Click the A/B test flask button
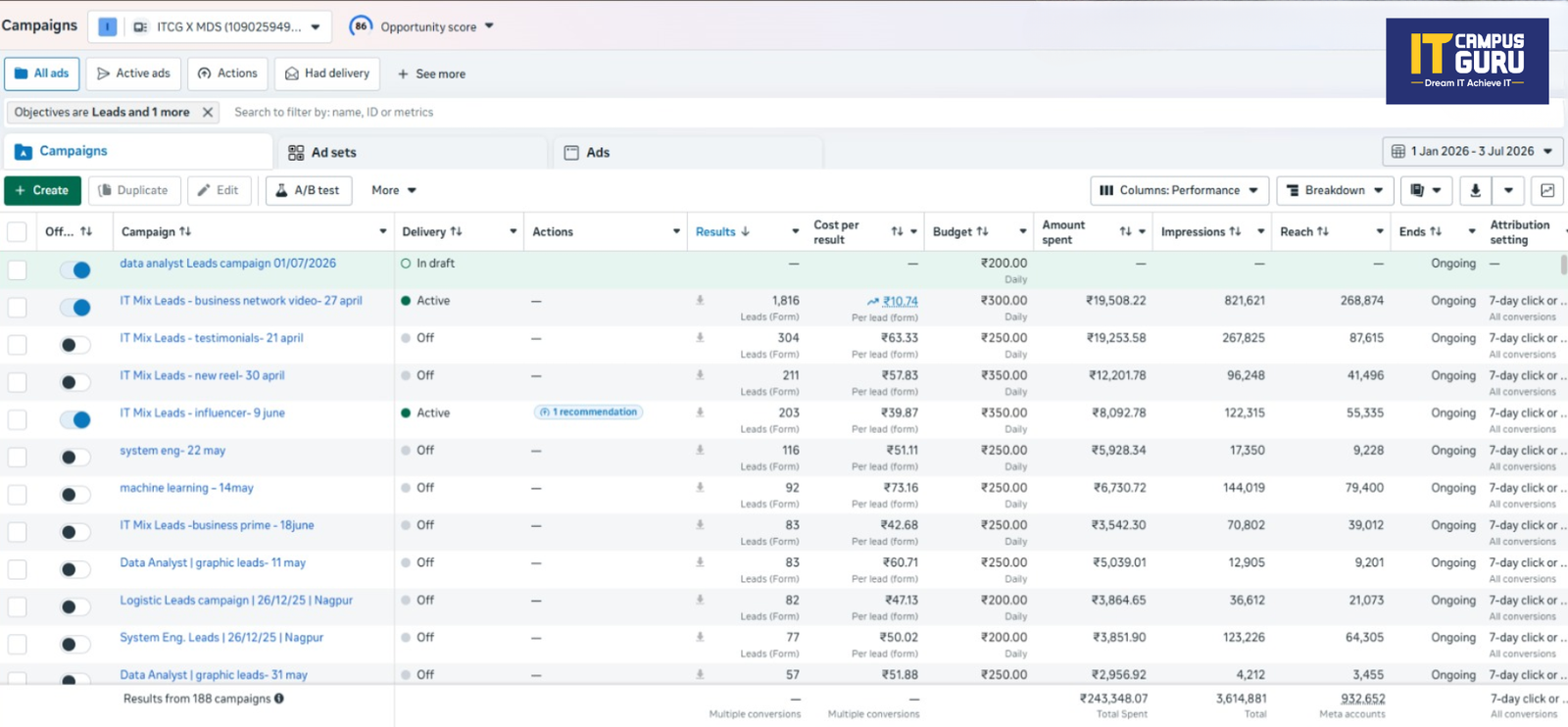Image resolution: width=1568 pixels, height=727 pixels. 308,190
